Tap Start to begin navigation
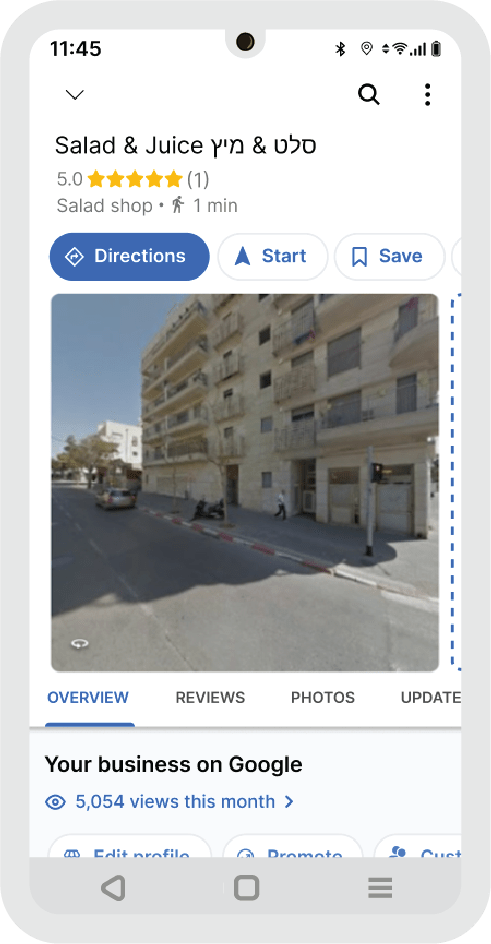The image size is (491, 944). pos(273,256)
